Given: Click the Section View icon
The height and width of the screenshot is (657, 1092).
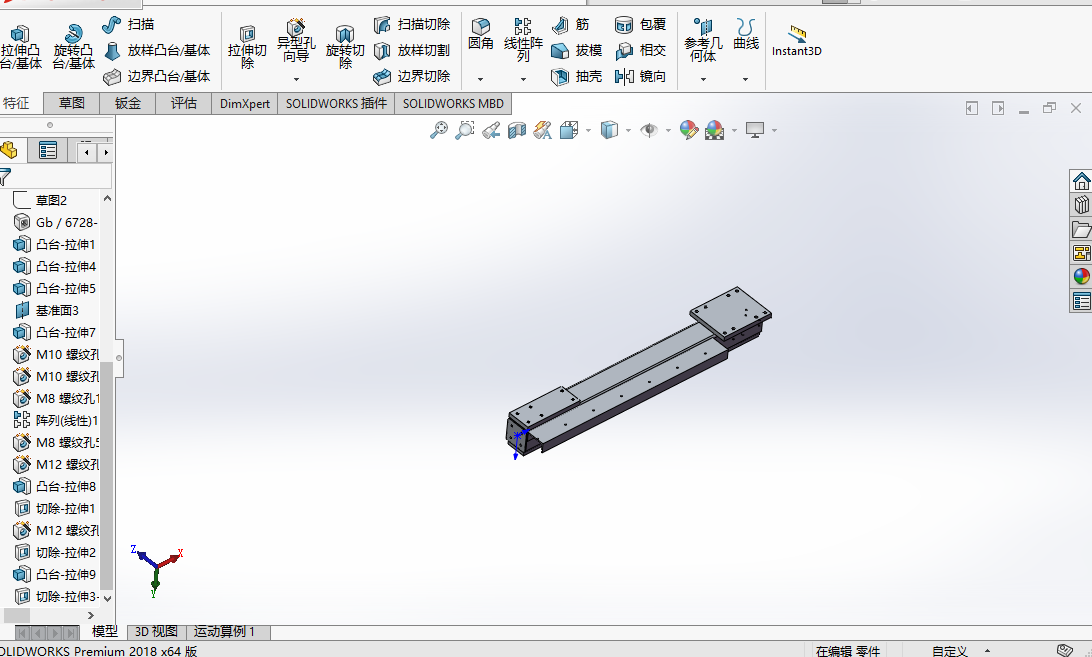Looking at the screenshot, I should tap(517, 130).
